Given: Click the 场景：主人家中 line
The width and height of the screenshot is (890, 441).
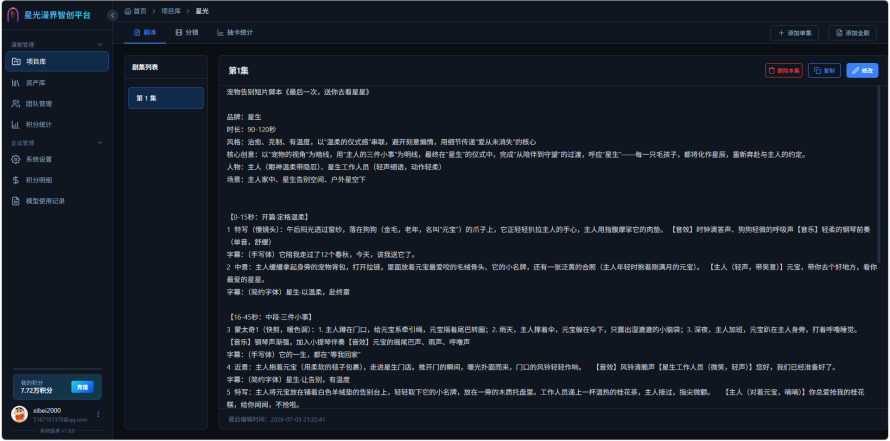Looking at the screenshot, I should click(296, 179).
